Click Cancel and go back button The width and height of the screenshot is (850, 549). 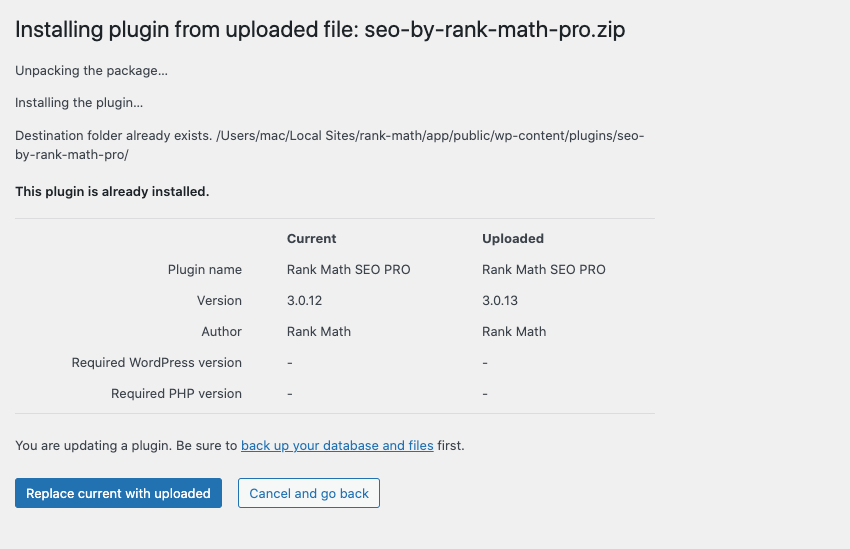(x=308, y=493)
